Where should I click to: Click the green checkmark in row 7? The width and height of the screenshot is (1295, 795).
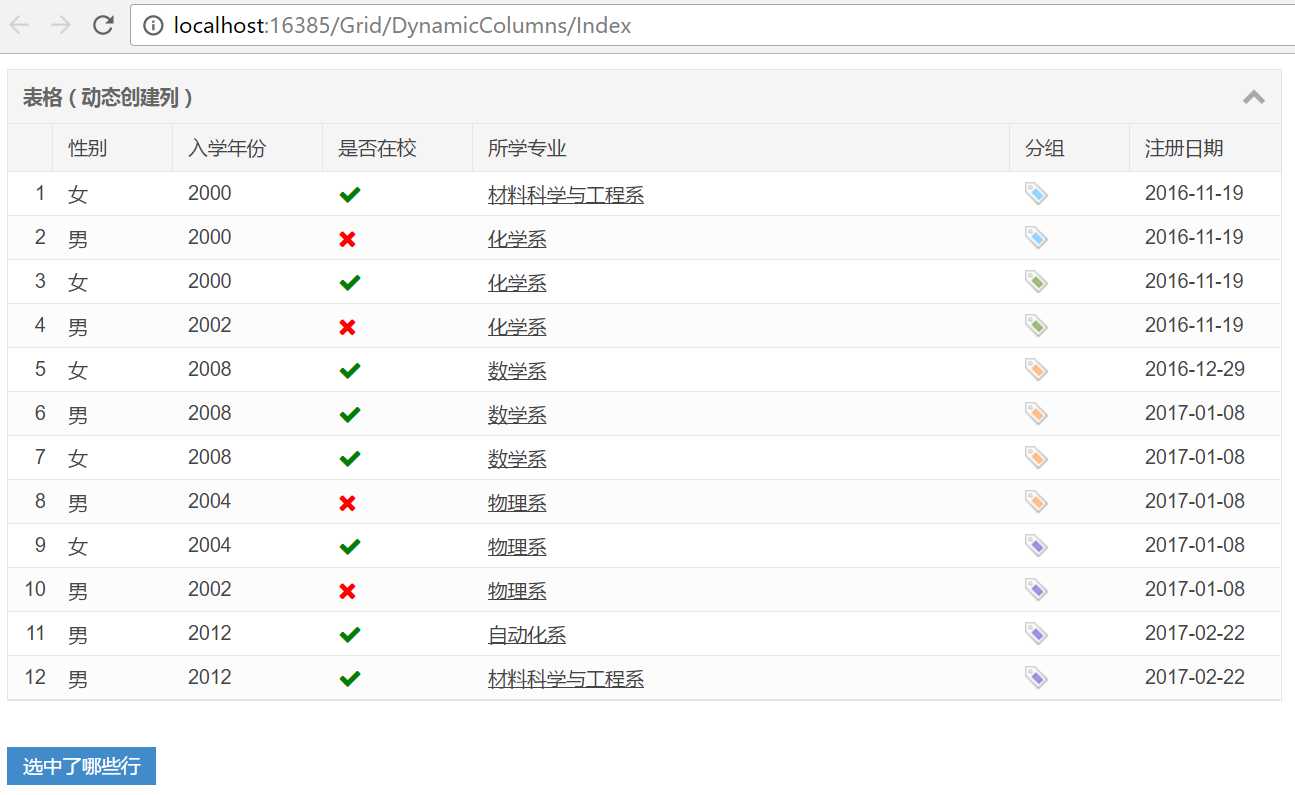(x=349, y=459)
